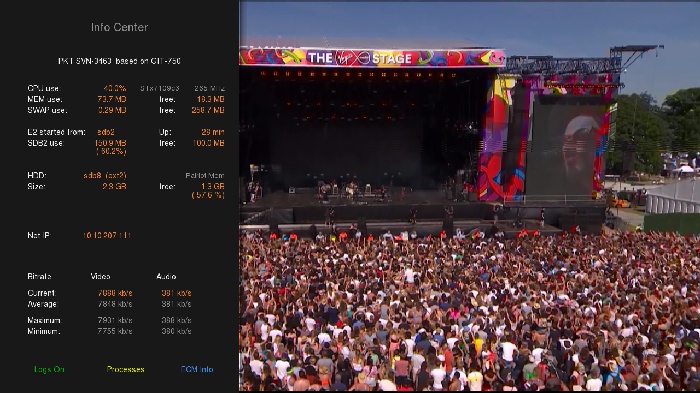
Task: Click the maximum video bitrate value
Action: [115, 320]
